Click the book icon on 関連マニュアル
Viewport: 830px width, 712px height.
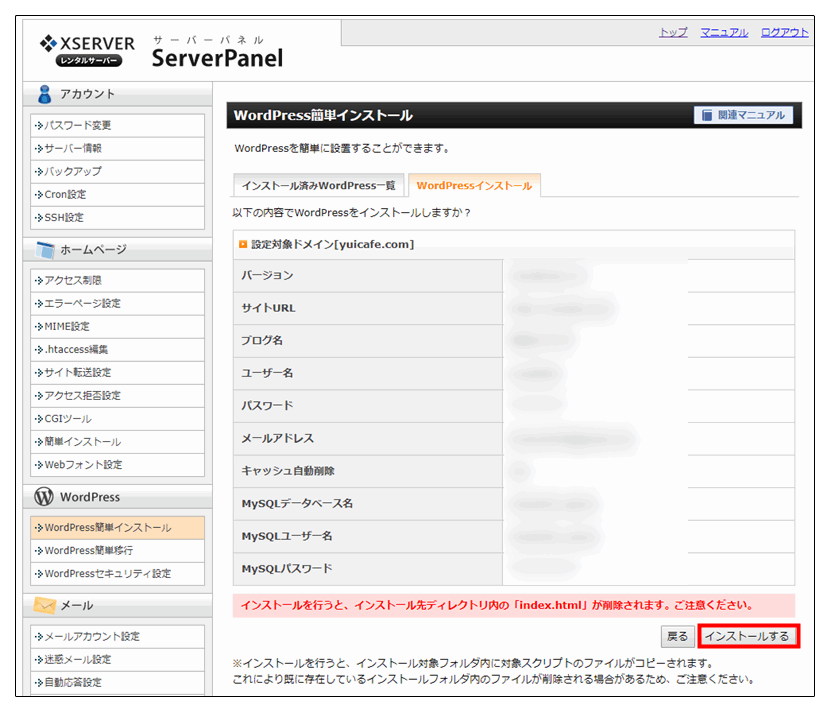click(707, 115)
